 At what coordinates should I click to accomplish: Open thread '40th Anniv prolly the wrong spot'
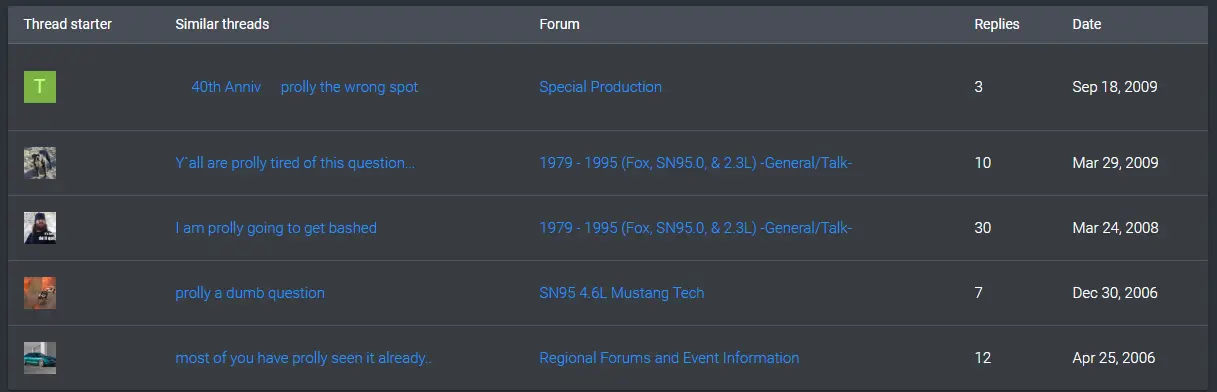click(x=305, y=87)
